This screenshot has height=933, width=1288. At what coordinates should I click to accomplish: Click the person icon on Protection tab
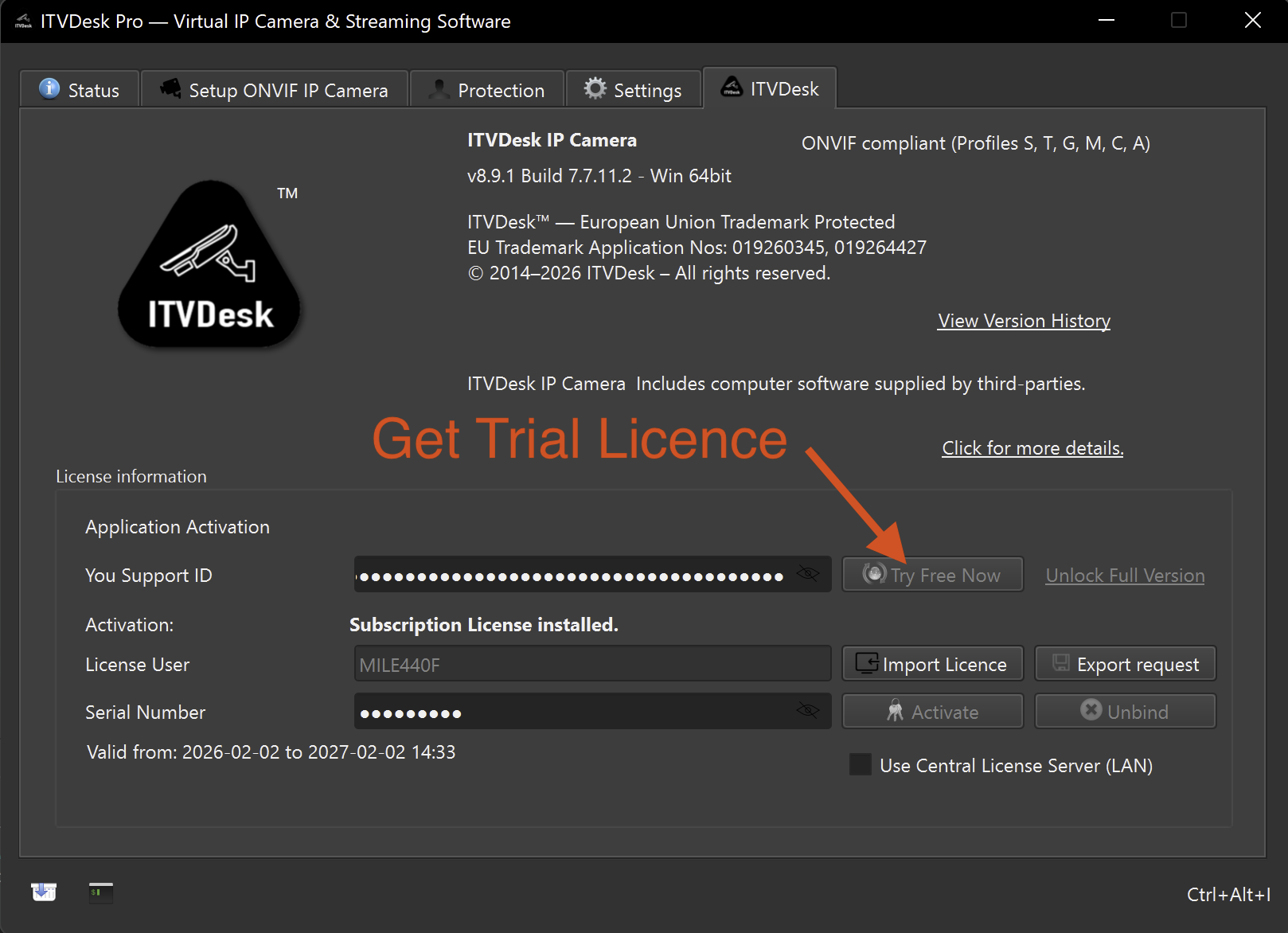pos(439,89)
